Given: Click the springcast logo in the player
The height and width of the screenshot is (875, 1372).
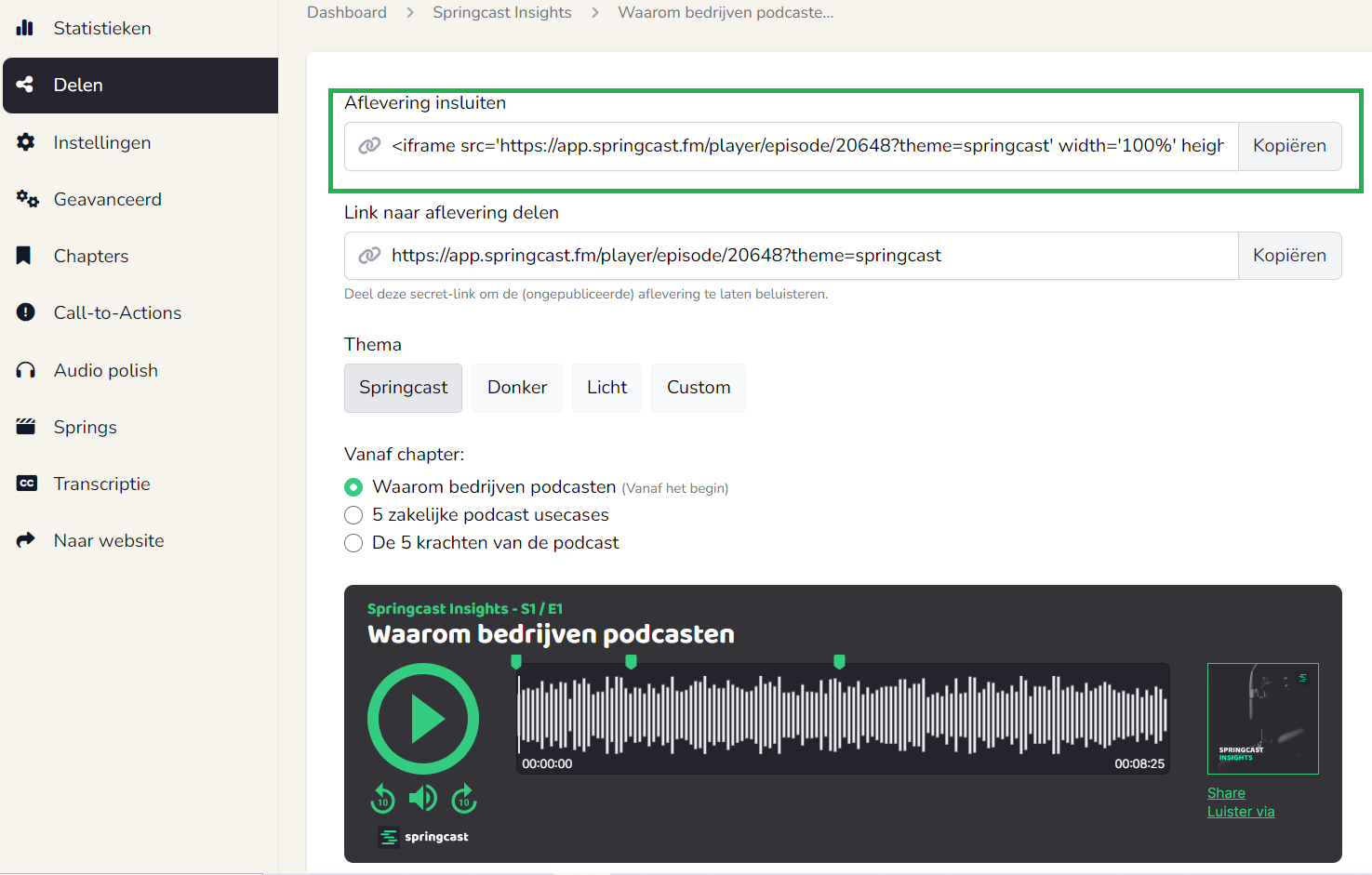Looking at the screenshot, I should click(x=423, y=837).
